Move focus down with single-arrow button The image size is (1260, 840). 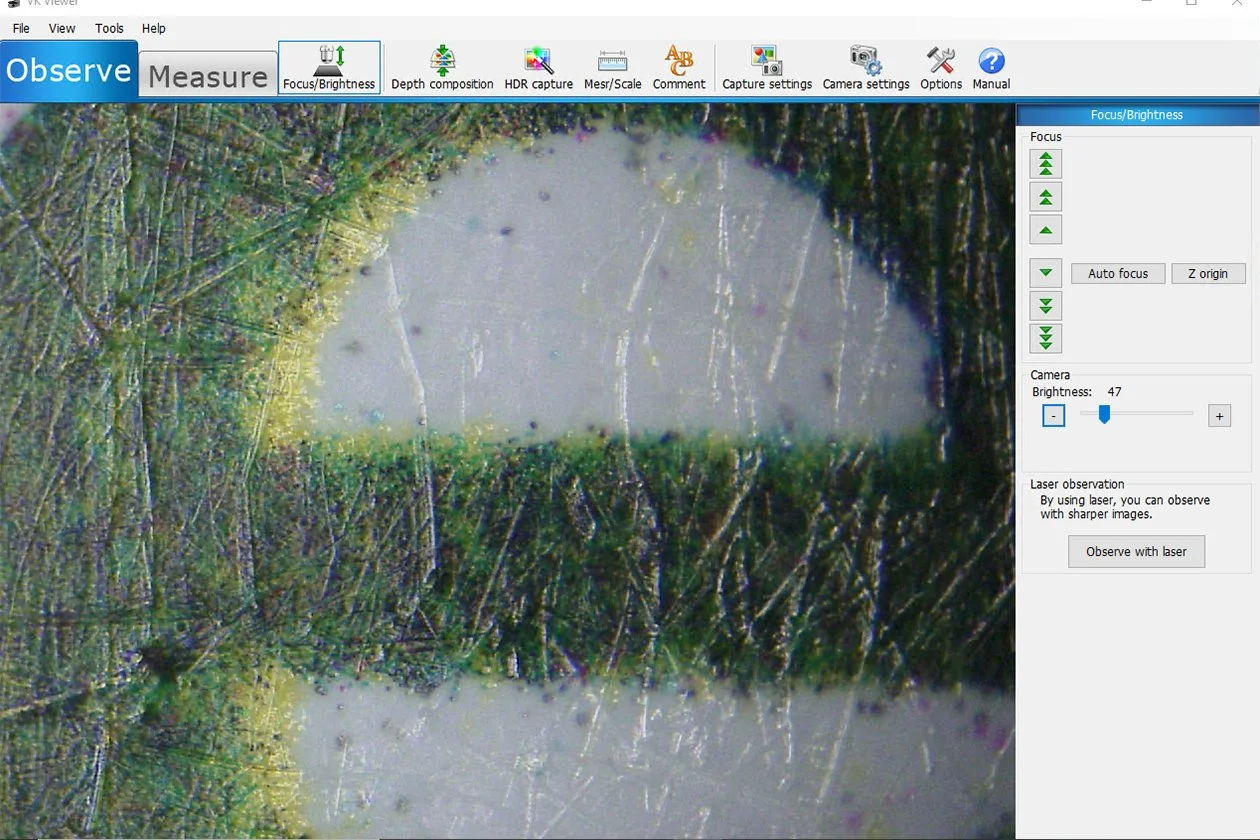click(x=1046, y=272)
